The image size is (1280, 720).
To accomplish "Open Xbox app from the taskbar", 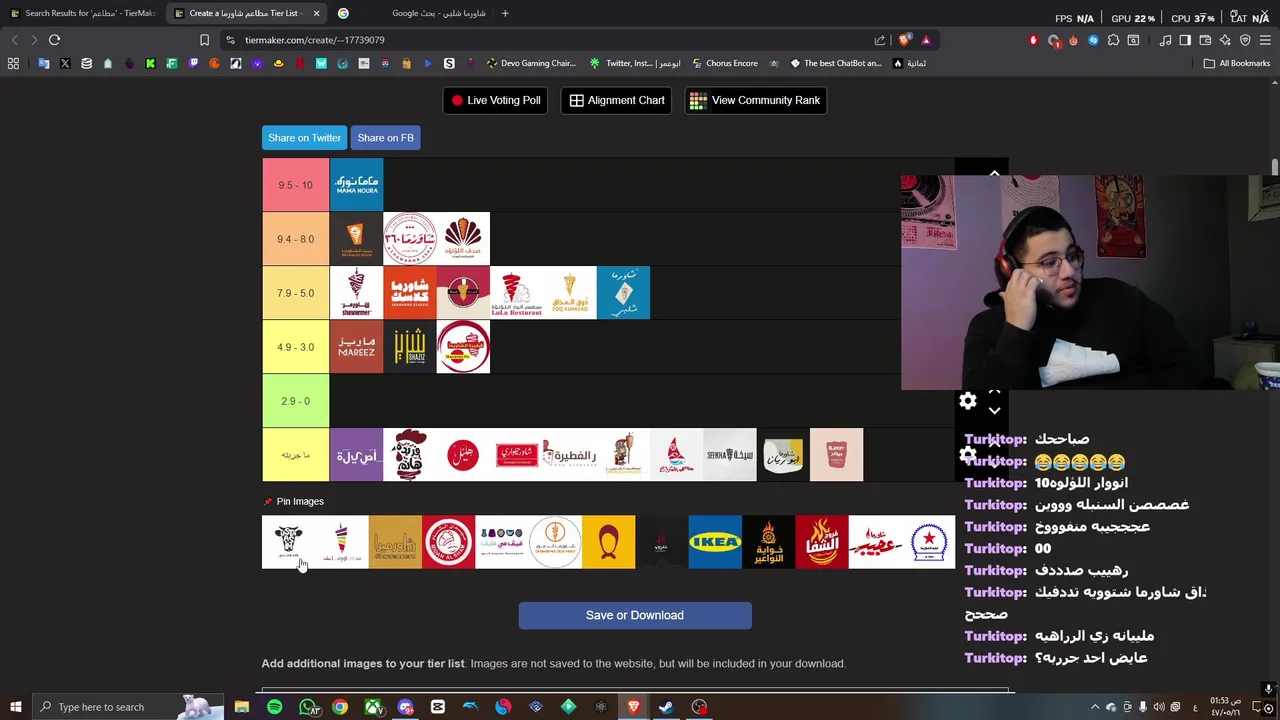I will [373, 707].
